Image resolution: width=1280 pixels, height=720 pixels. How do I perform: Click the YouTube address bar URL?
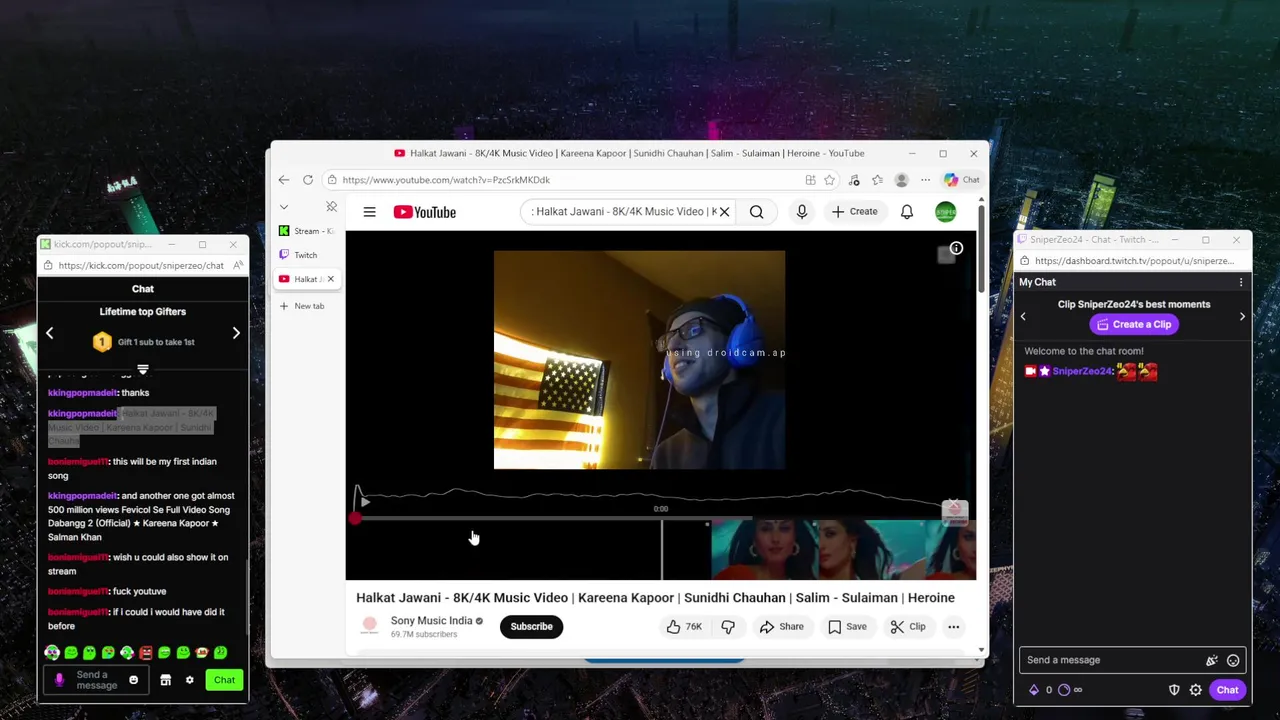446,180
